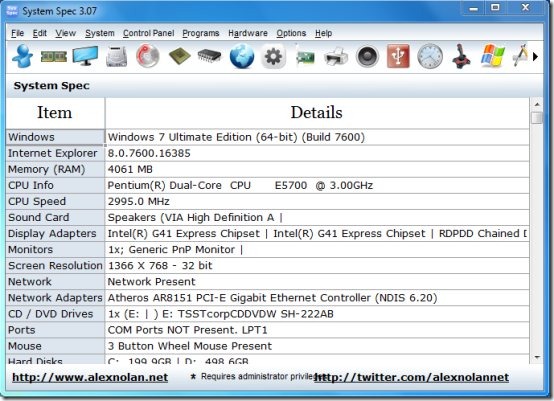Open the Edit menu
Image resolution: width=554 pixels, height=401 pixels.
40,33
